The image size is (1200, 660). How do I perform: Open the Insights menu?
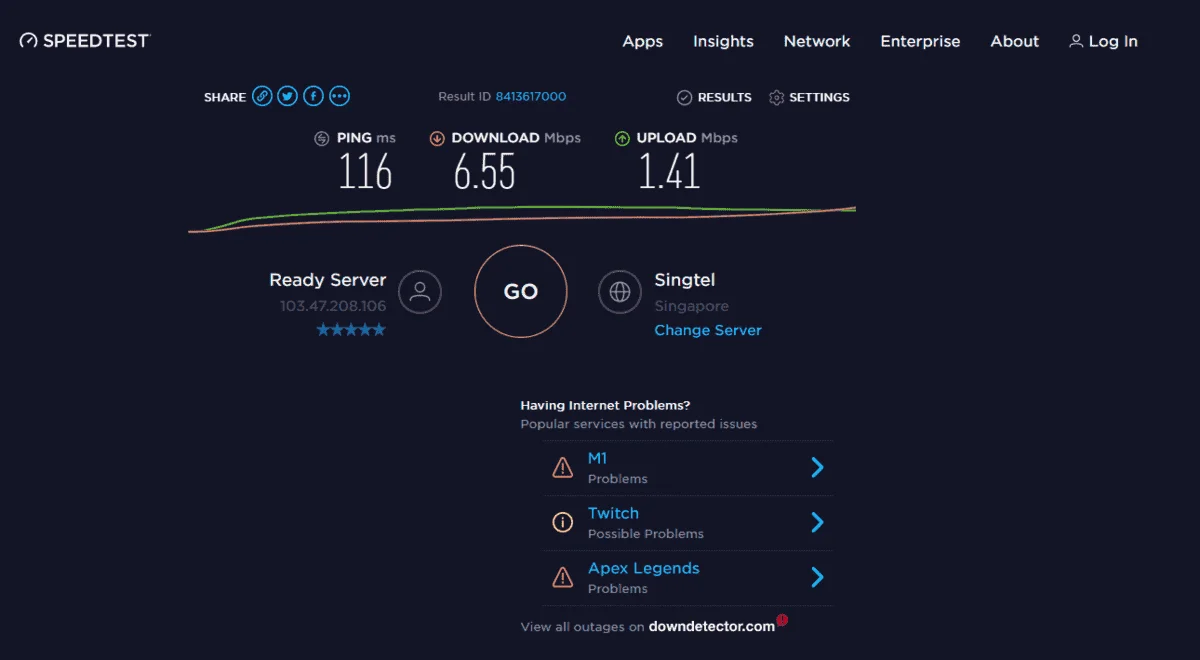pos(723,41)
